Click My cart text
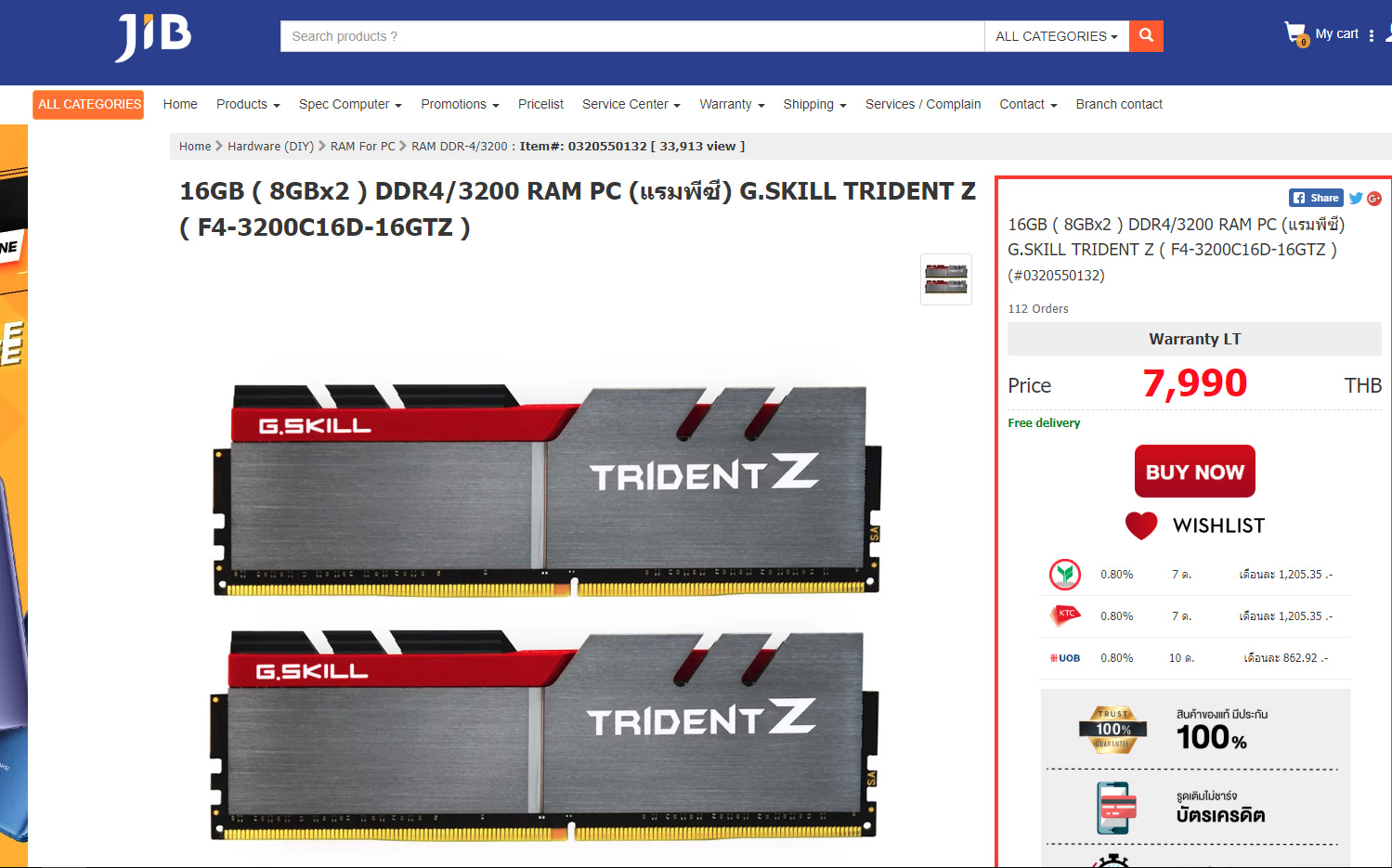 [x=1336, y=34]
